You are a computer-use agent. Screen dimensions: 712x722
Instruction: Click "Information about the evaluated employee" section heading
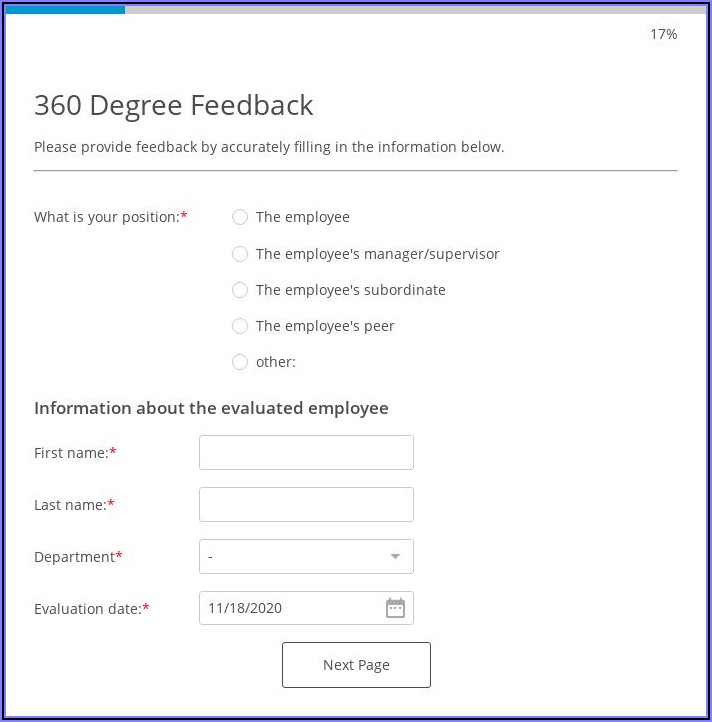click(211, 408)
